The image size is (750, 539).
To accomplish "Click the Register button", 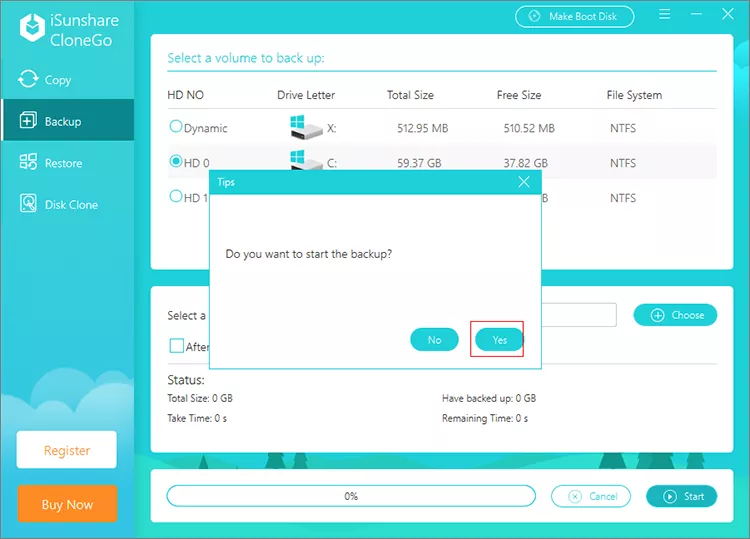I will point(66,450).
